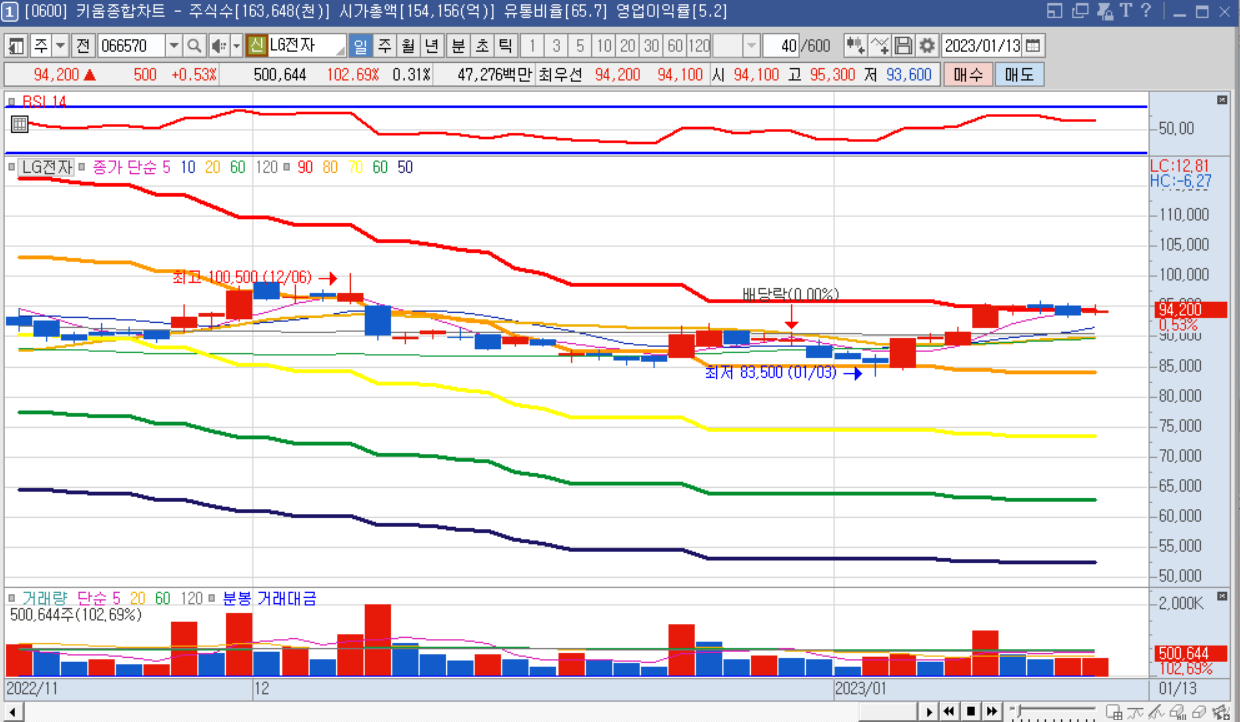Click the bottom-right table layout icon
Screen dimensions: 1240x722
click(1114, 711)
